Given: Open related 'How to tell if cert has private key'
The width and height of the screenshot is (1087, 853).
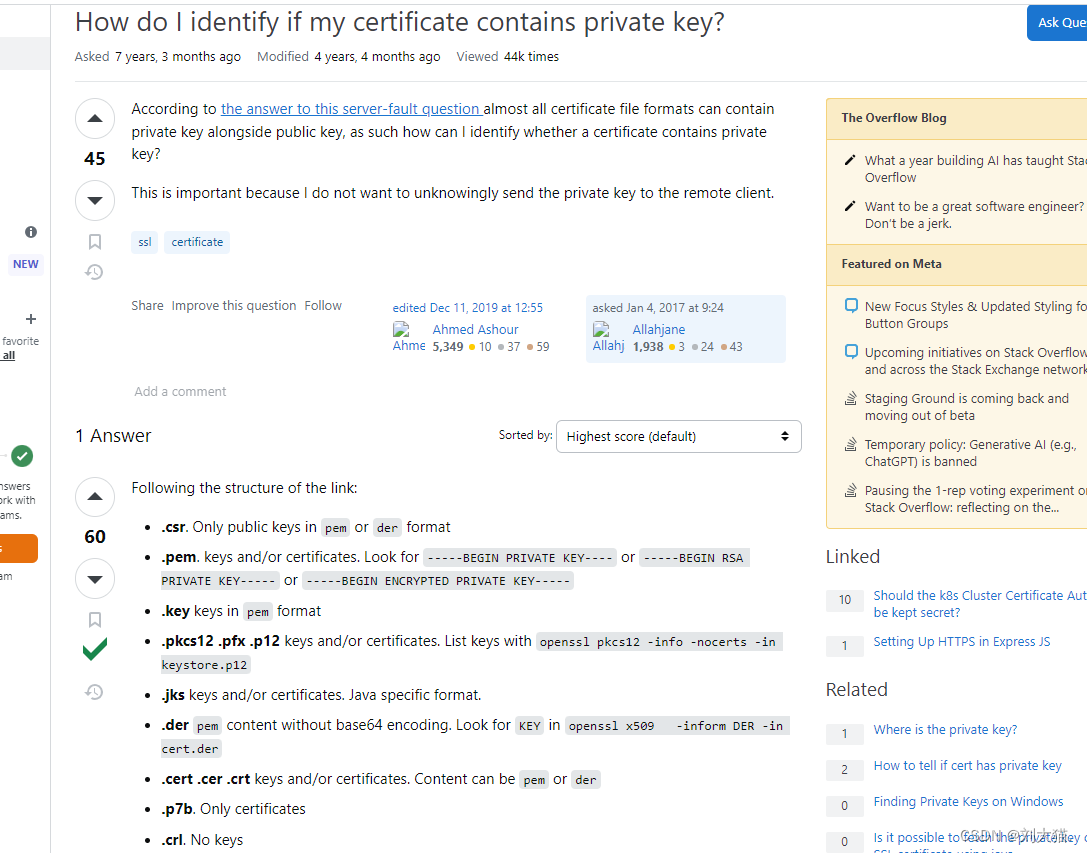Looking at the screenshot, I should [967, 766].
